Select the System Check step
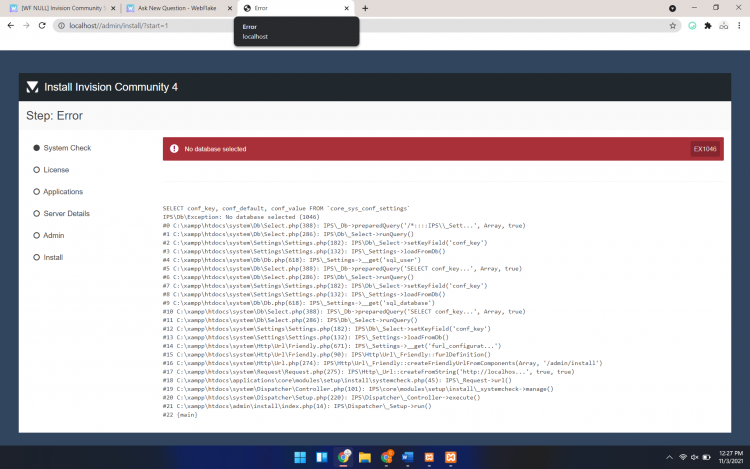Image resolution: width=750 pixels, height=469 pixels. (67, 148)
